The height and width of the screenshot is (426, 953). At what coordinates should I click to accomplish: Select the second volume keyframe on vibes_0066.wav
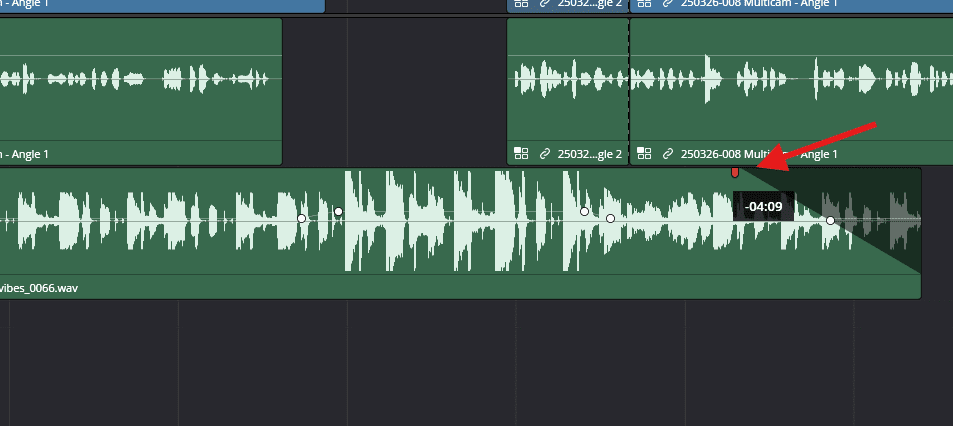coord(339,211)
